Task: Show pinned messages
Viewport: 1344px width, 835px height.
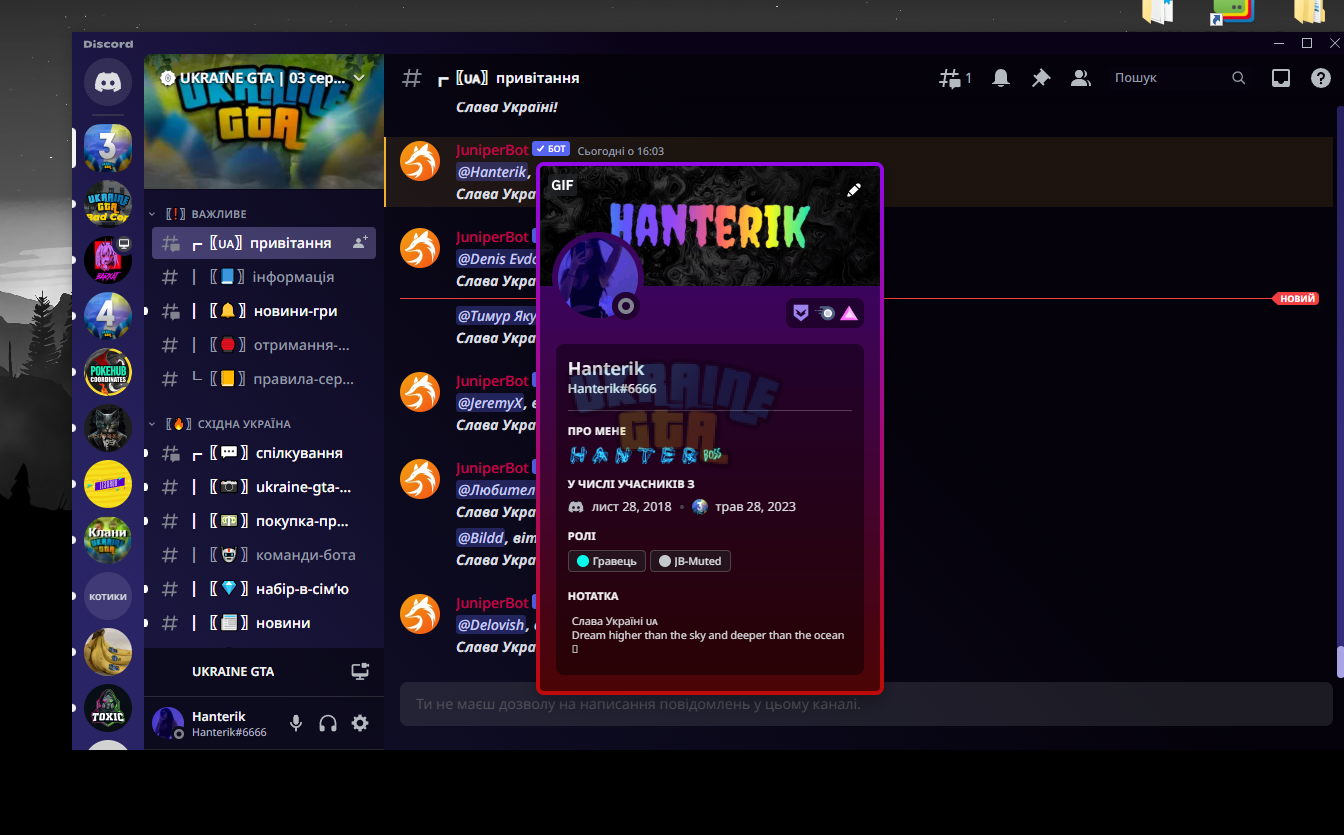Action: (x=1041, y=78)
